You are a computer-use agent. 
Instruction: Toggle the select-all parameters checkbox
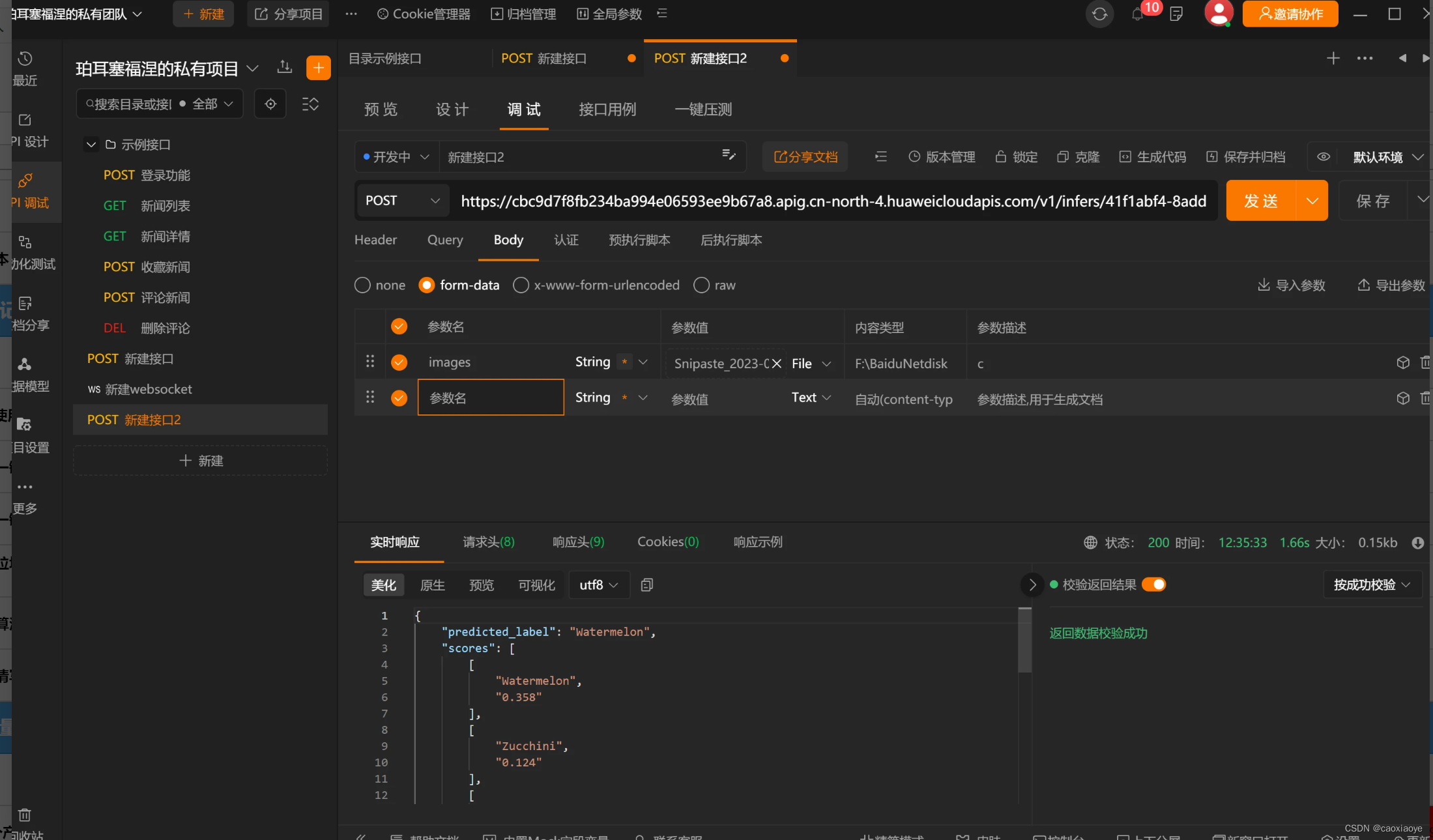pos(399,326)
